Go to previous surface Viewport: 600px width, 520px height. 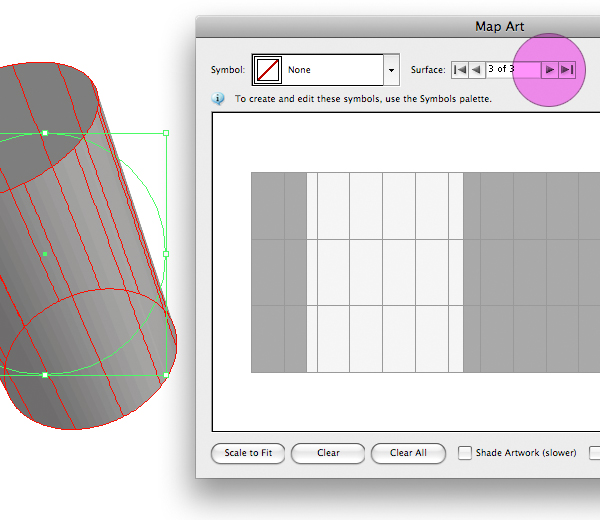tap(477, 70)
